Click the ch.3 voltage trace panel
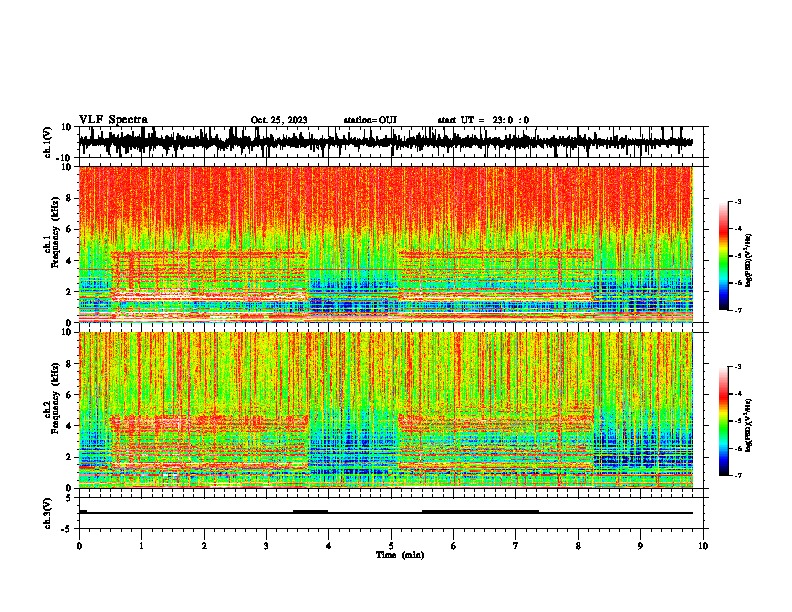 click(391, 513)
